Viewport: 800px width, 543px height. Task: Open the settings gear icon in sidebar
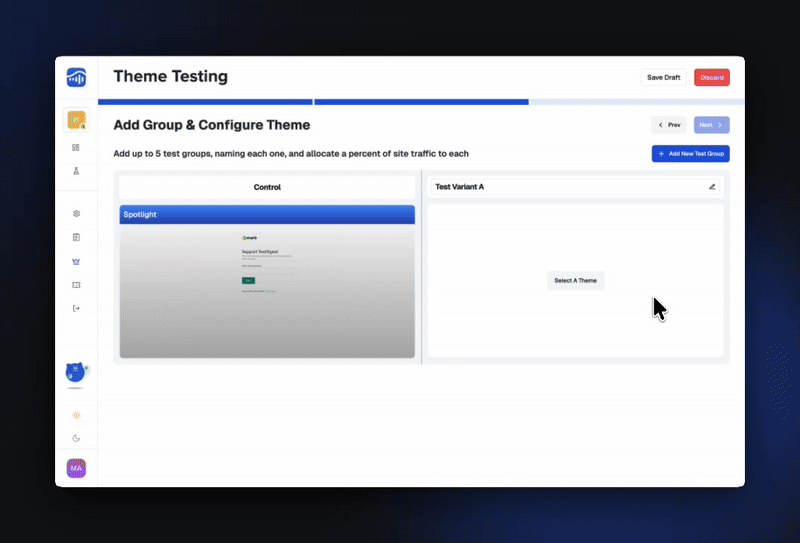pos(76,214)
